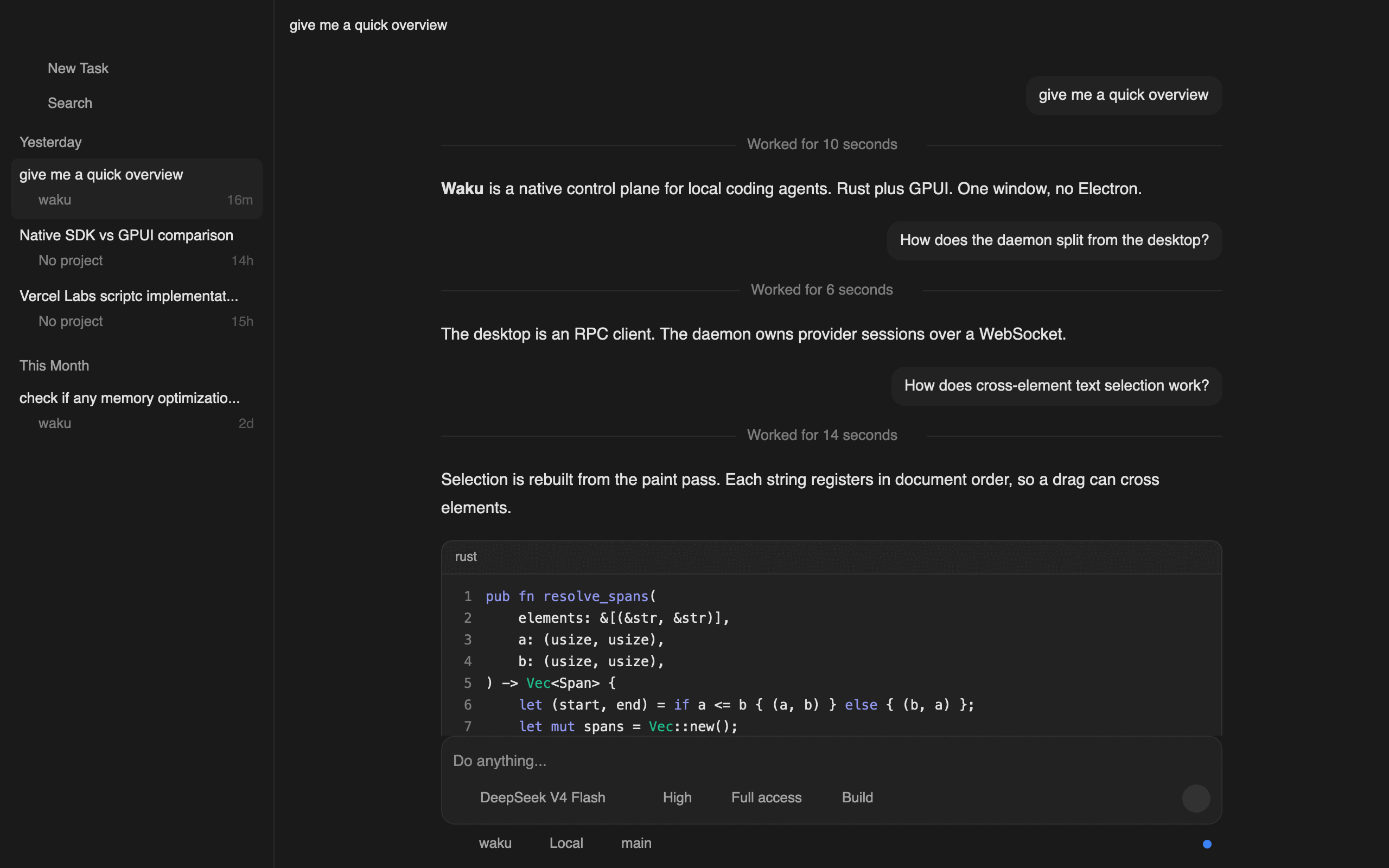1389x868 pixels.
Task: Click code line 3 a: (usize, usize),
Action: coord(591,640)
